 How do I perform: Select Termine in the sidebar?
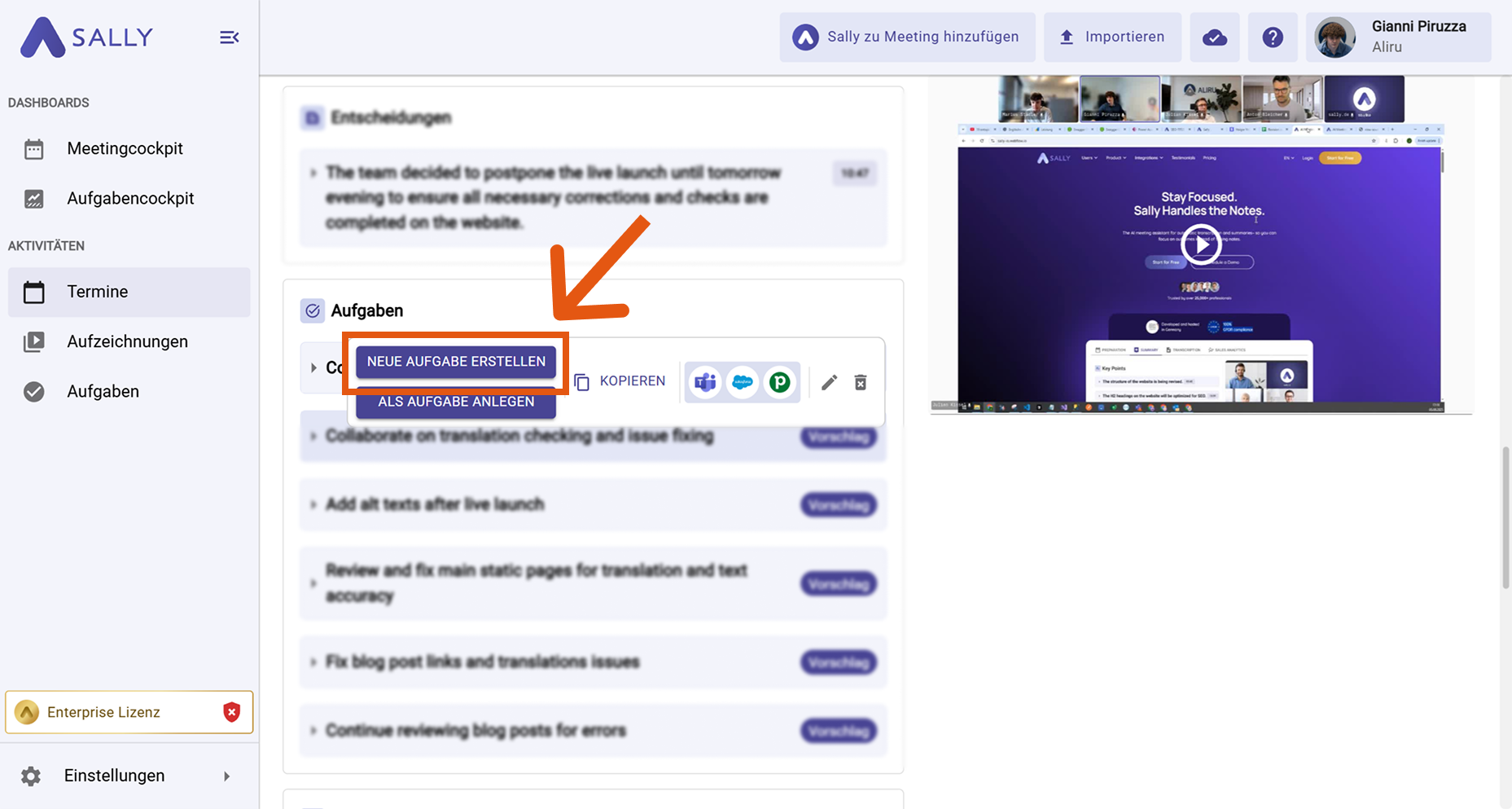129,292
